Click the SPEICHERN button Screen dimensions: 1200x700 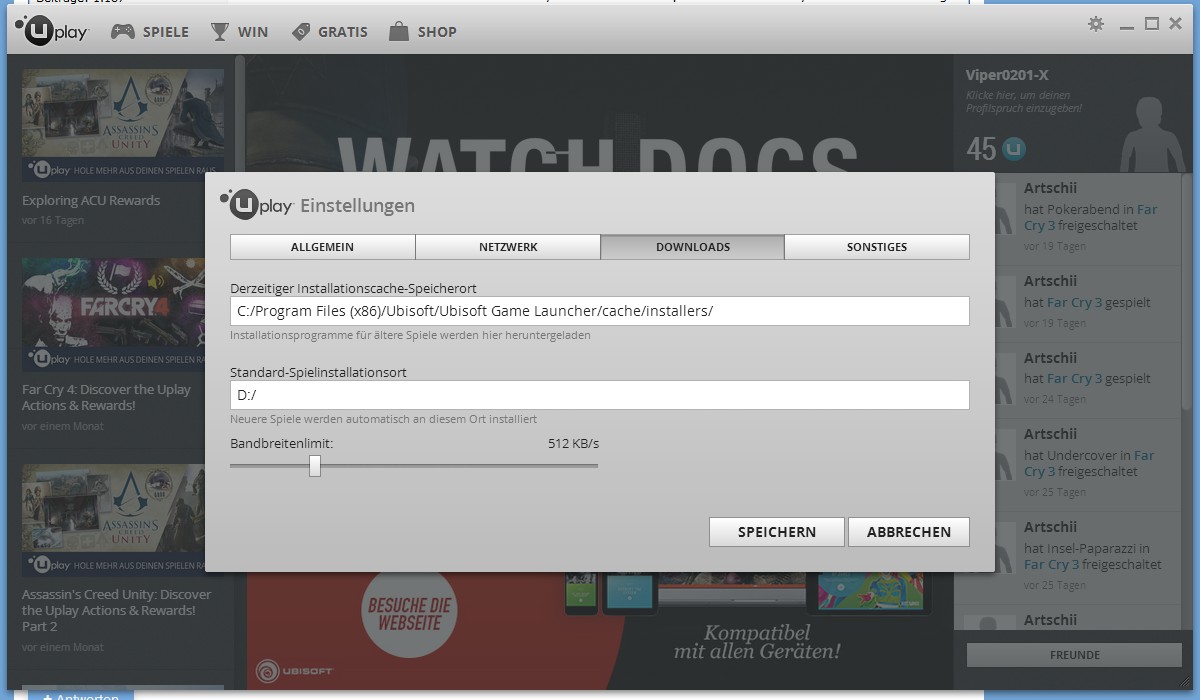pos(777,532)
